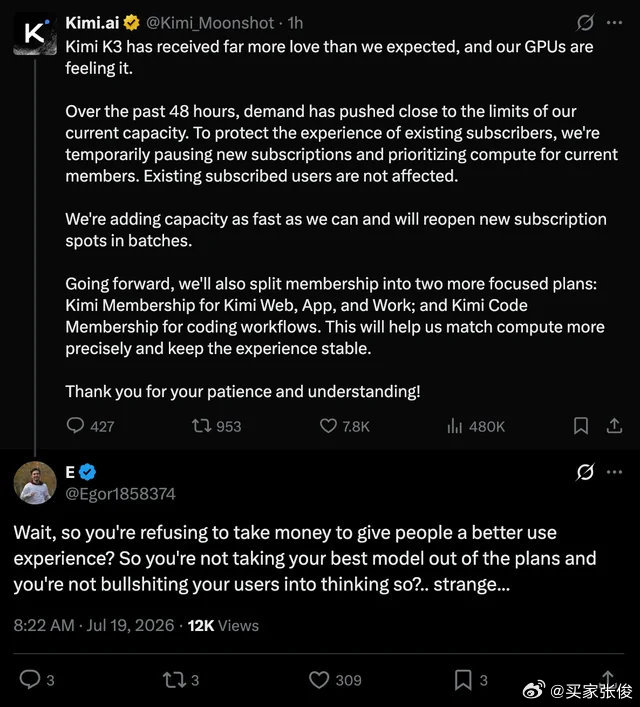Open more options menu on Kimi.ai post
The image size is (640, 707).
point(614,23)
